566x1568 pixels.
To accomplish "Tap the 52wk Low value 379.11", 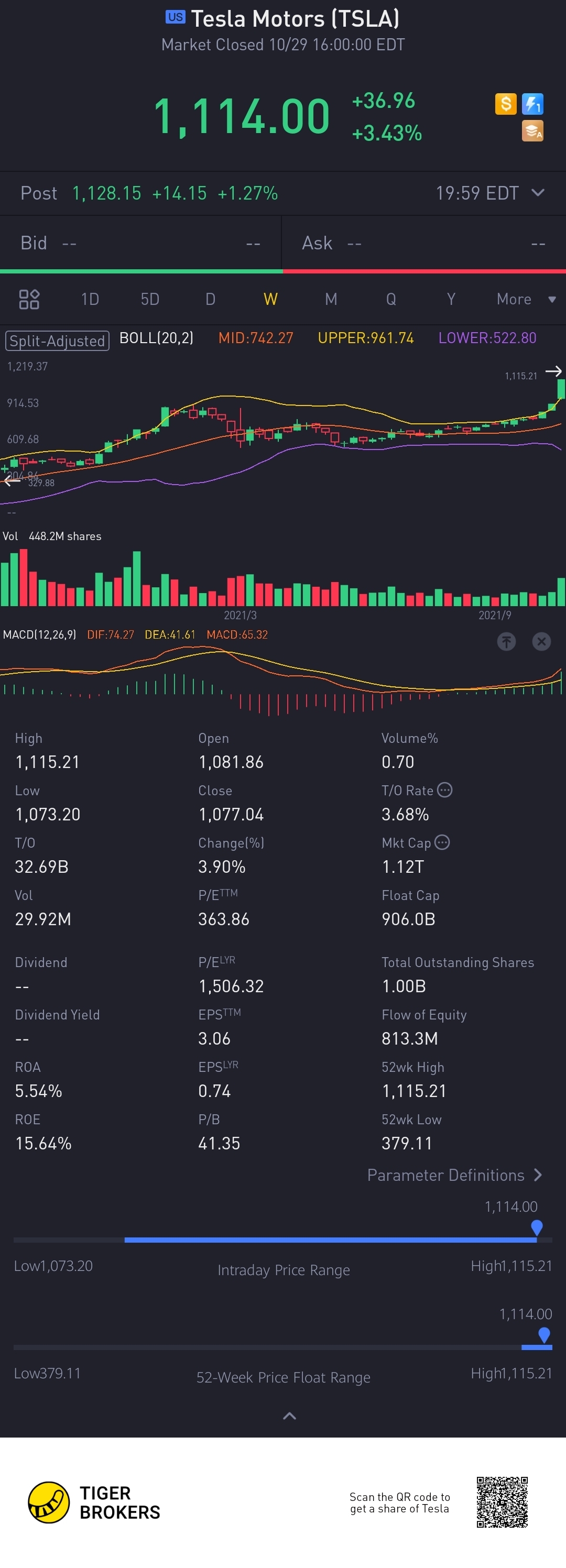I will (x=407, y=1143).
